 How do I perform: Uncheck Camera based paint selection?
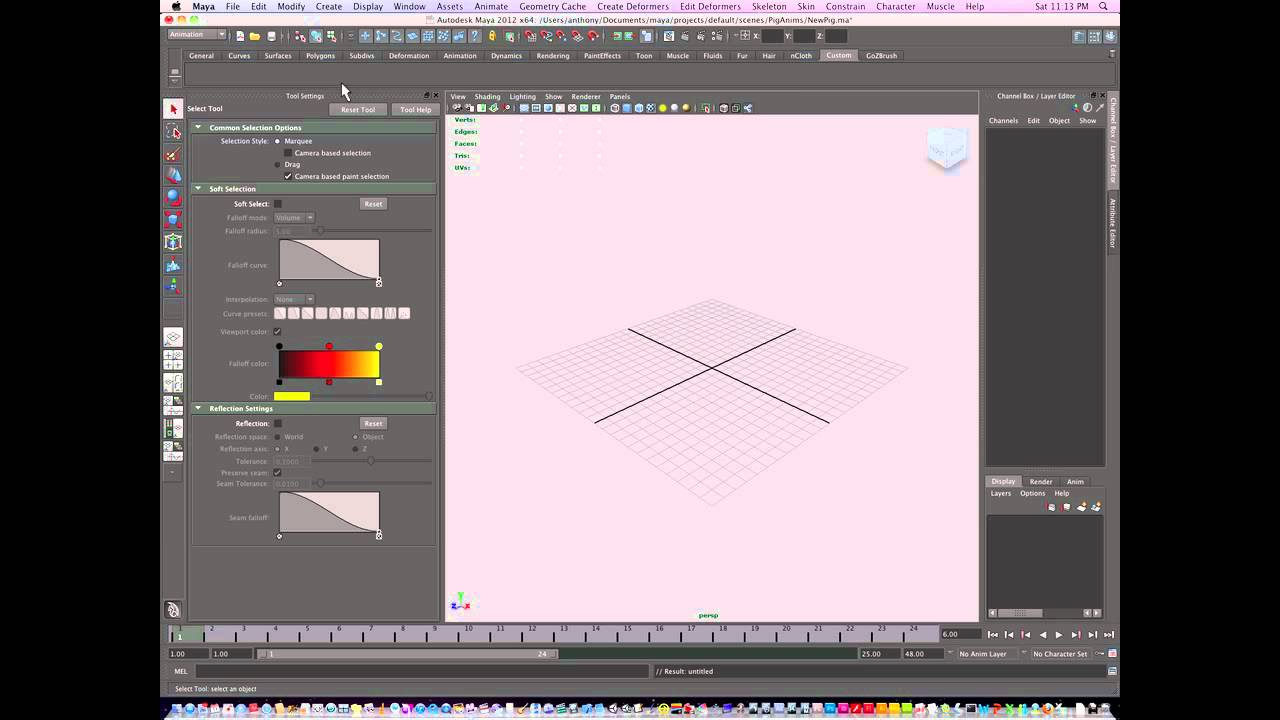coord(288,176)
